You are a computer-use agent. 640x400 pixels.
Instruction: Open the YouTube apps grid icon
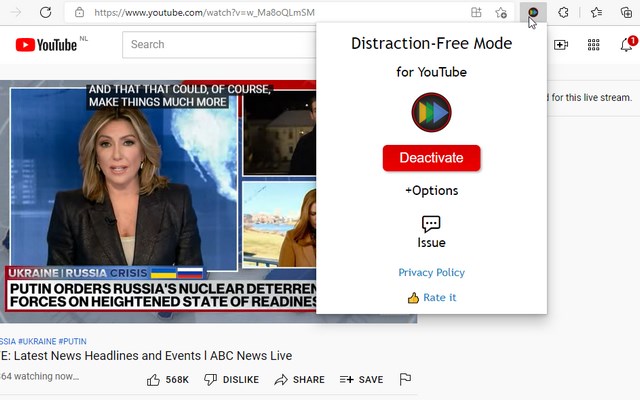[x=593, y=44]
